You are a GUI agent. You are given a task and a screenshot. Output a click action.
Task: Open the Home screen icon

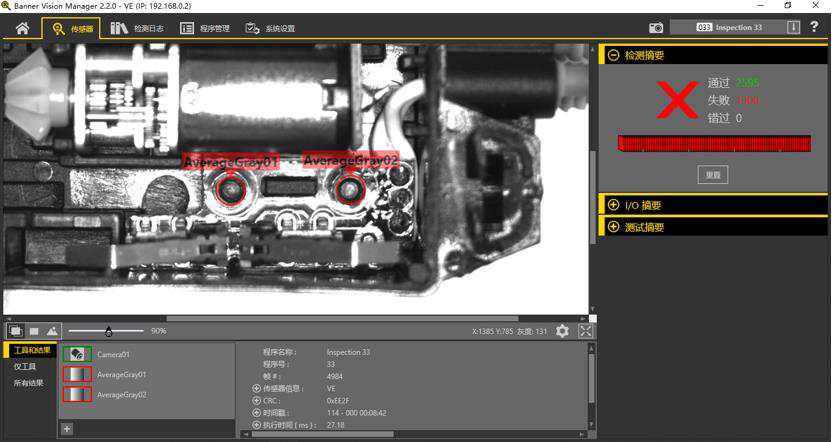(22, 28)
